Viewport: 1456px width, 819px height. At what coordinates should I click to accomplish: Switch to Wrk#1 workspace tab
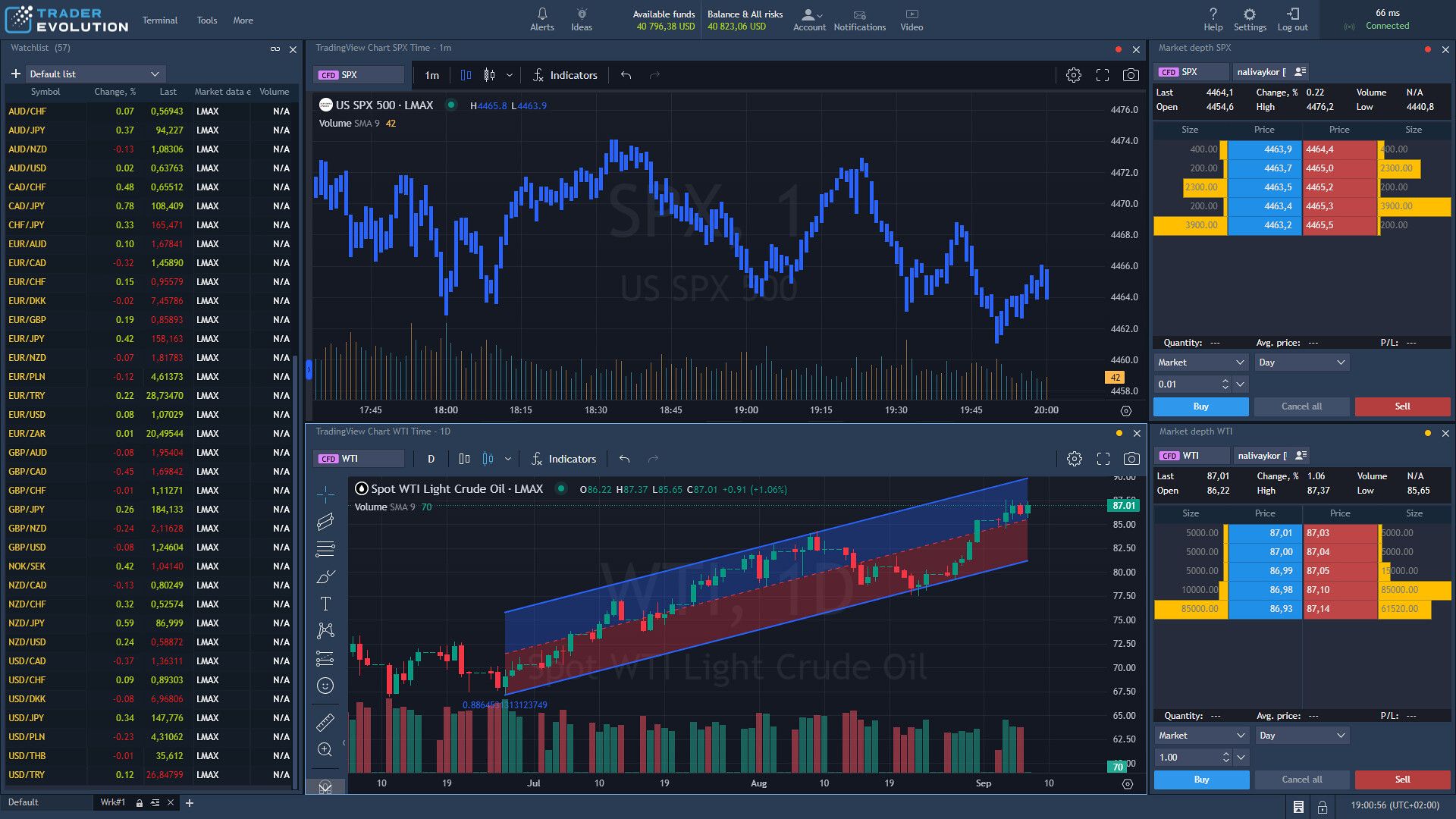click(x=113, y=802)
